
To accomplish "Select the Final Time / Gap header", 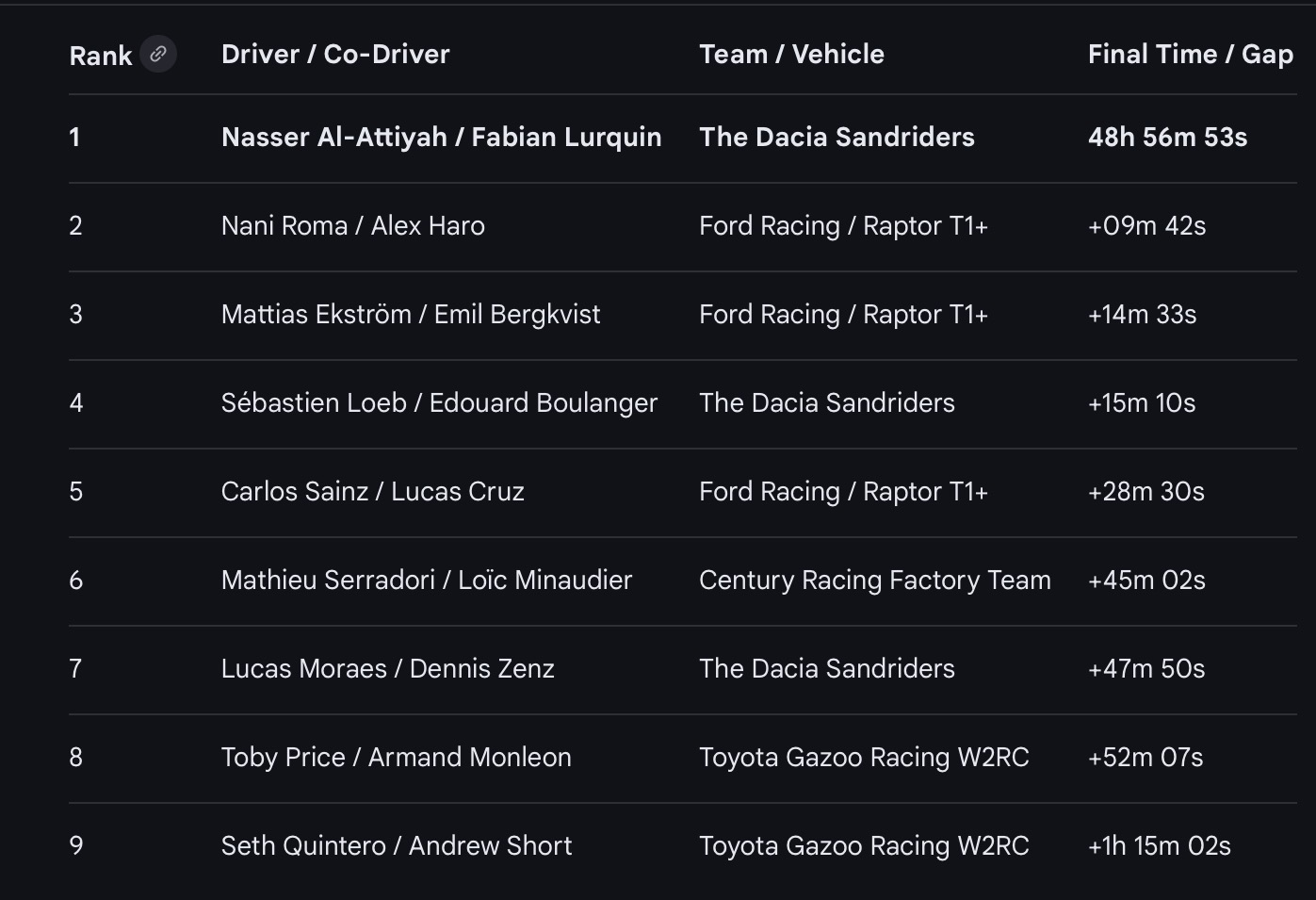I will [1190, 54].
